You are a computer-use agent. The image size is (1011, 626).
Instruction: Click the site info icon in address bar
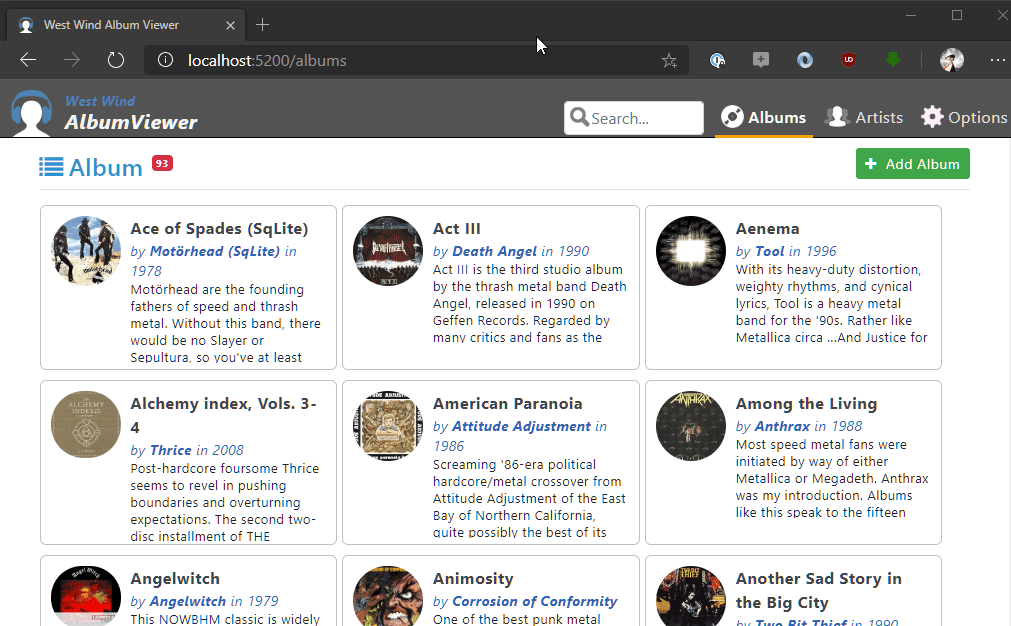pos(165,60)
